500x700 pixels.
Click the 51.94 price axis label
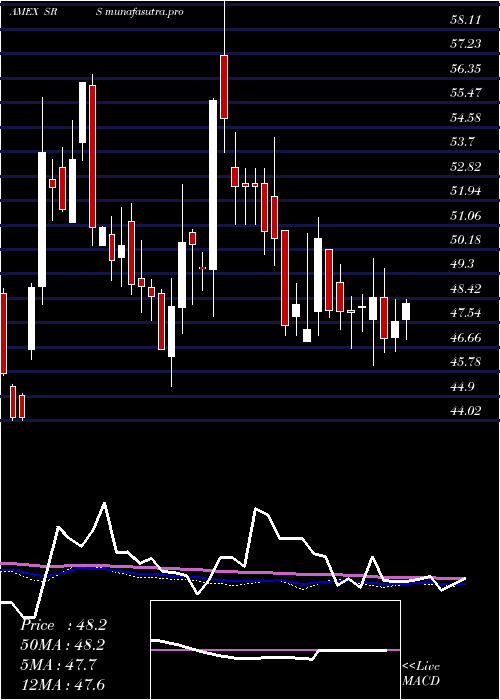[x=466, y=192]
